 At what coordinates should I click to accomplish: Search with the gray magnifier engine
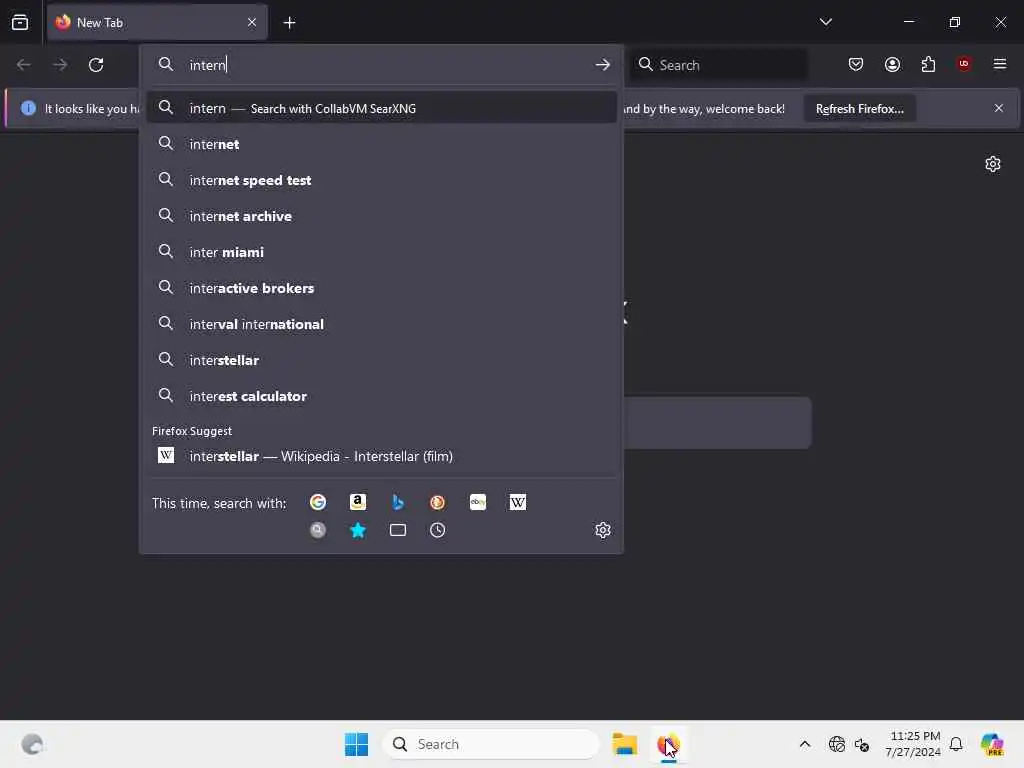coord(317,530)
